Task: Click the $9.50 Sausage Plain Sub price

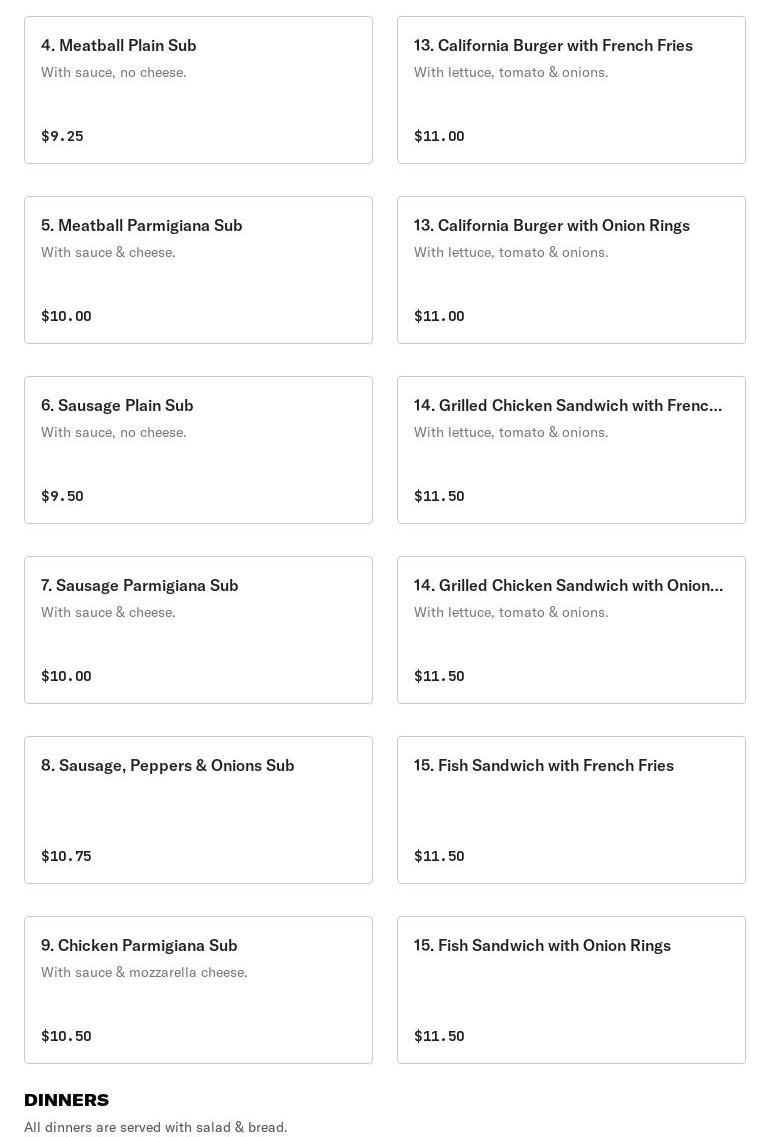Action: (x=62, y=496)
